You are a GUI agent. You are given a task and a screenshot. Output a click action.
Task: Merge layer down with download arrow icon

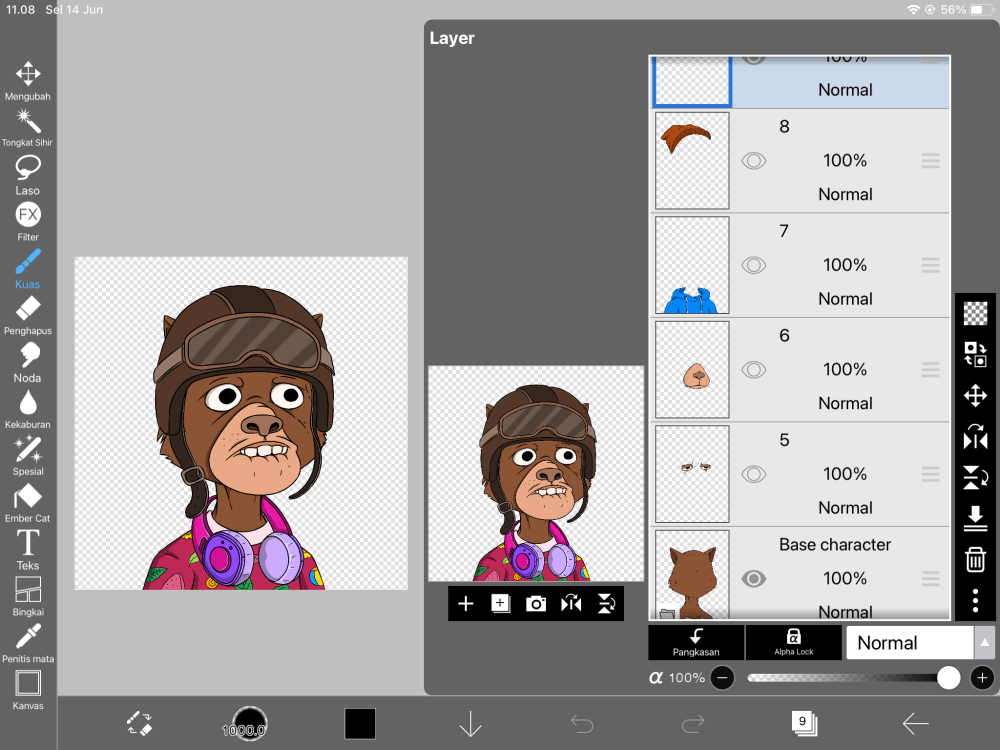(x=975, y=518)
